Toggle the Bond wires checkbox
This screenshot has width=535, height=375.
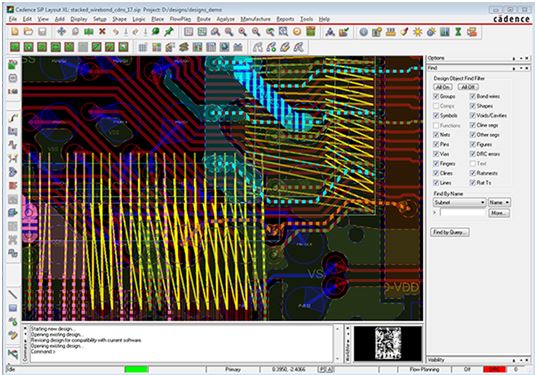(x=473, y=96)
